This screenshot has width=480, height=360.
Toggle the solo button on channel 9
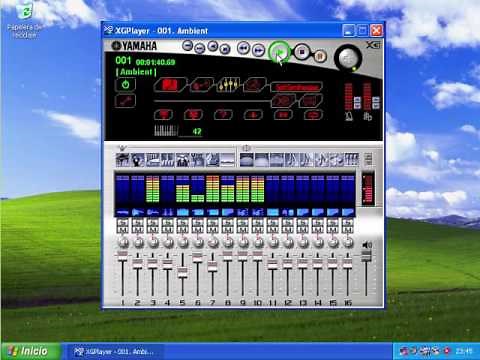click(x=243, y=223)
